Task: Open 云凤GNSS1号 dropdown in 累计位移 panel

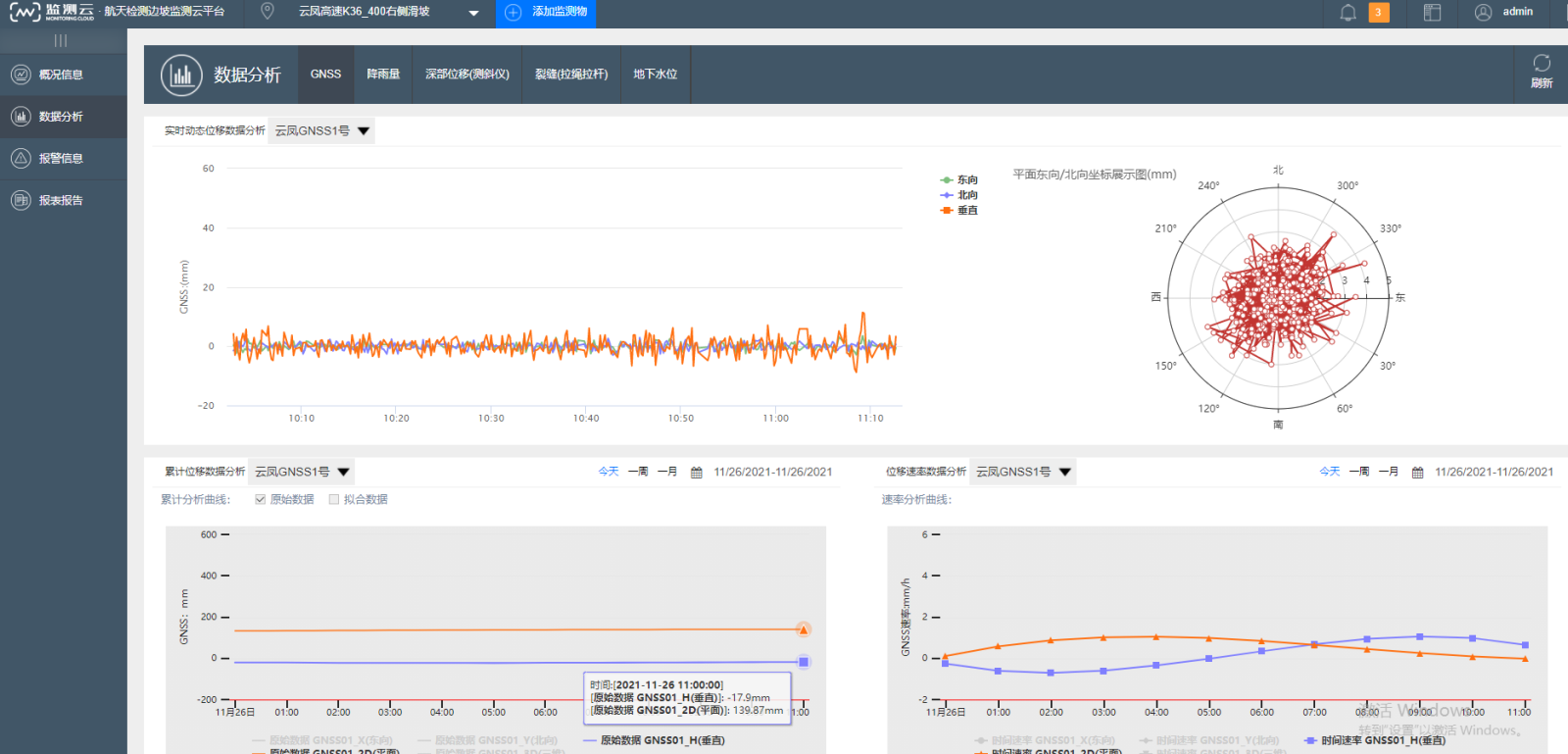Action: 303,472
